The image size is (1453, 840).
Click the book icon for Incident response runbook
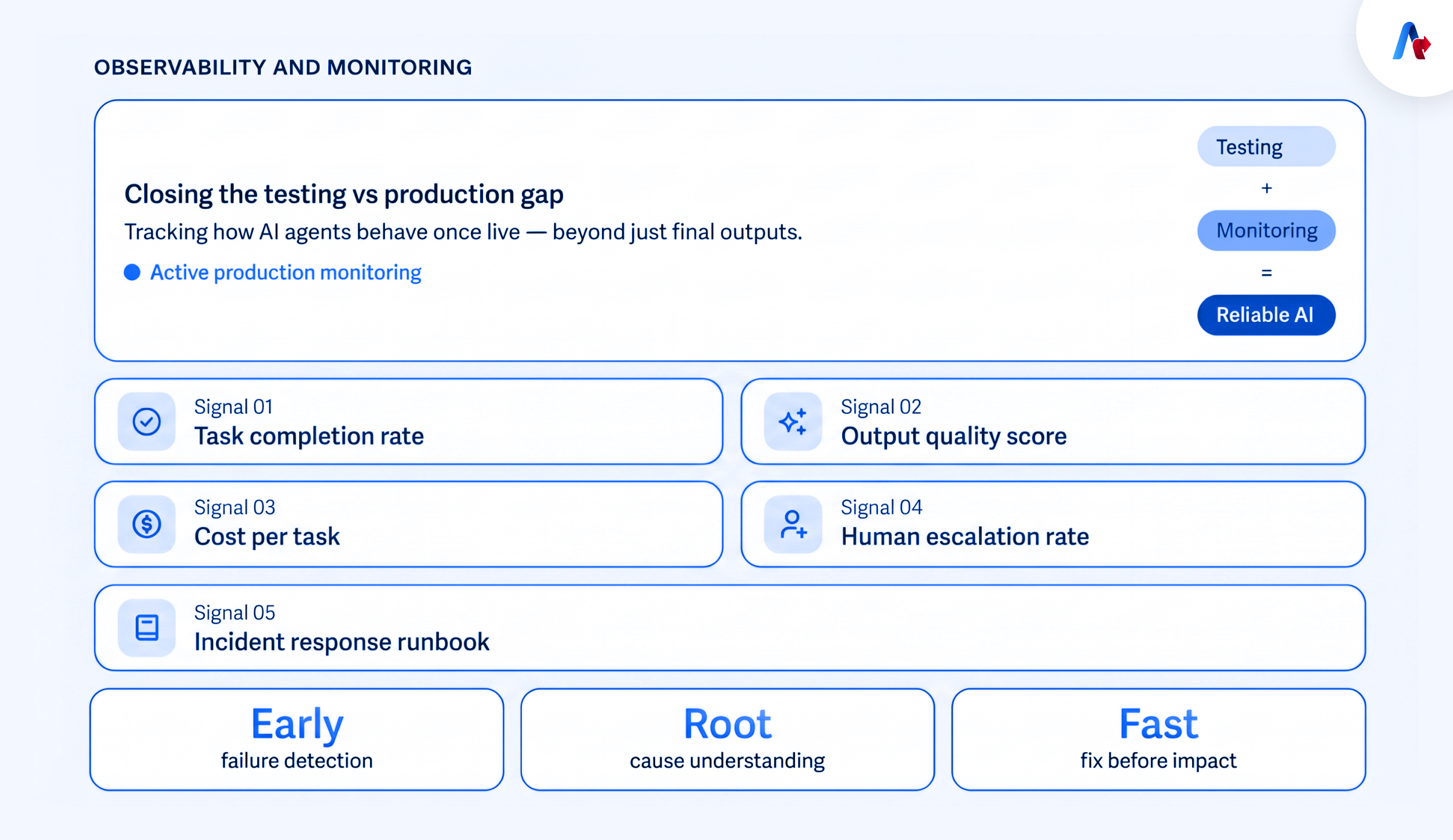(x=147, y=628)
